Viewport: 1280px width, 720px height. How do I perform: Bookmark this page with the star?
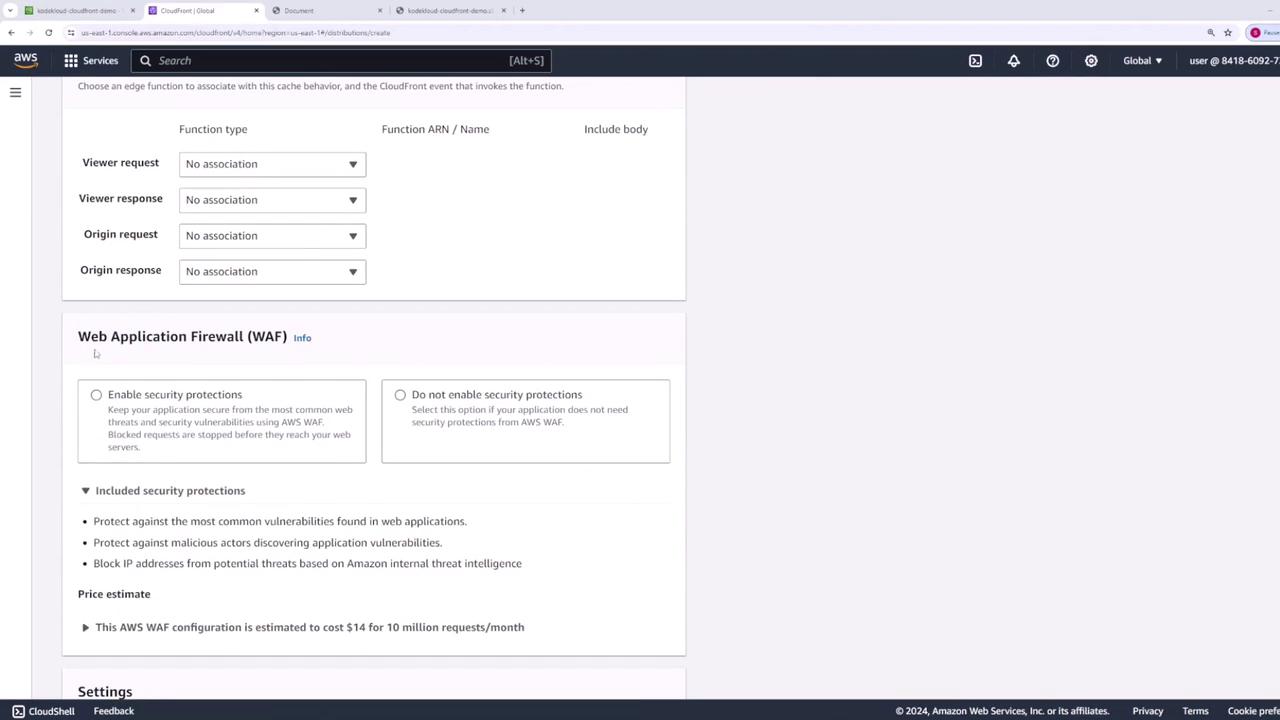tap(1228, 33)
